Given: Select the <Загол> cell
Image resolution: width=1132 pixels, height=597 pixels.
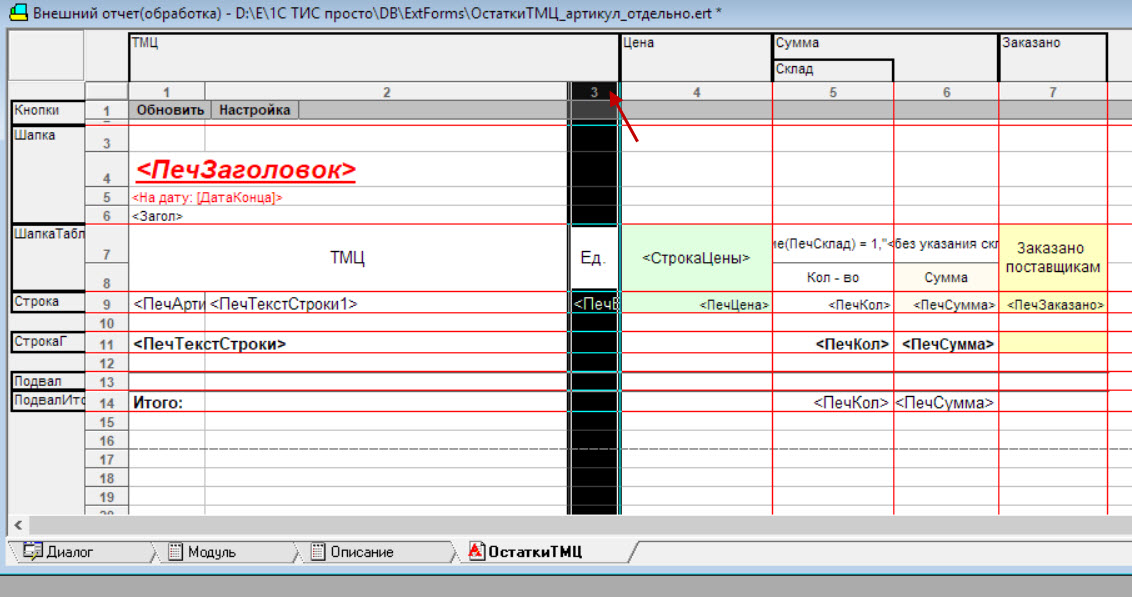Looking at the screenshot, I should pyautogui.click(x=157, y=216).
